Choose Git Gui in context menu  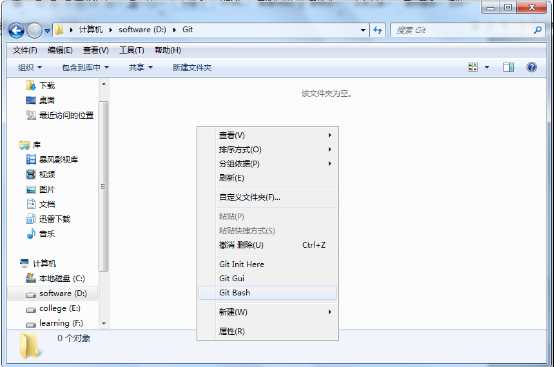[x=267, y=278]
